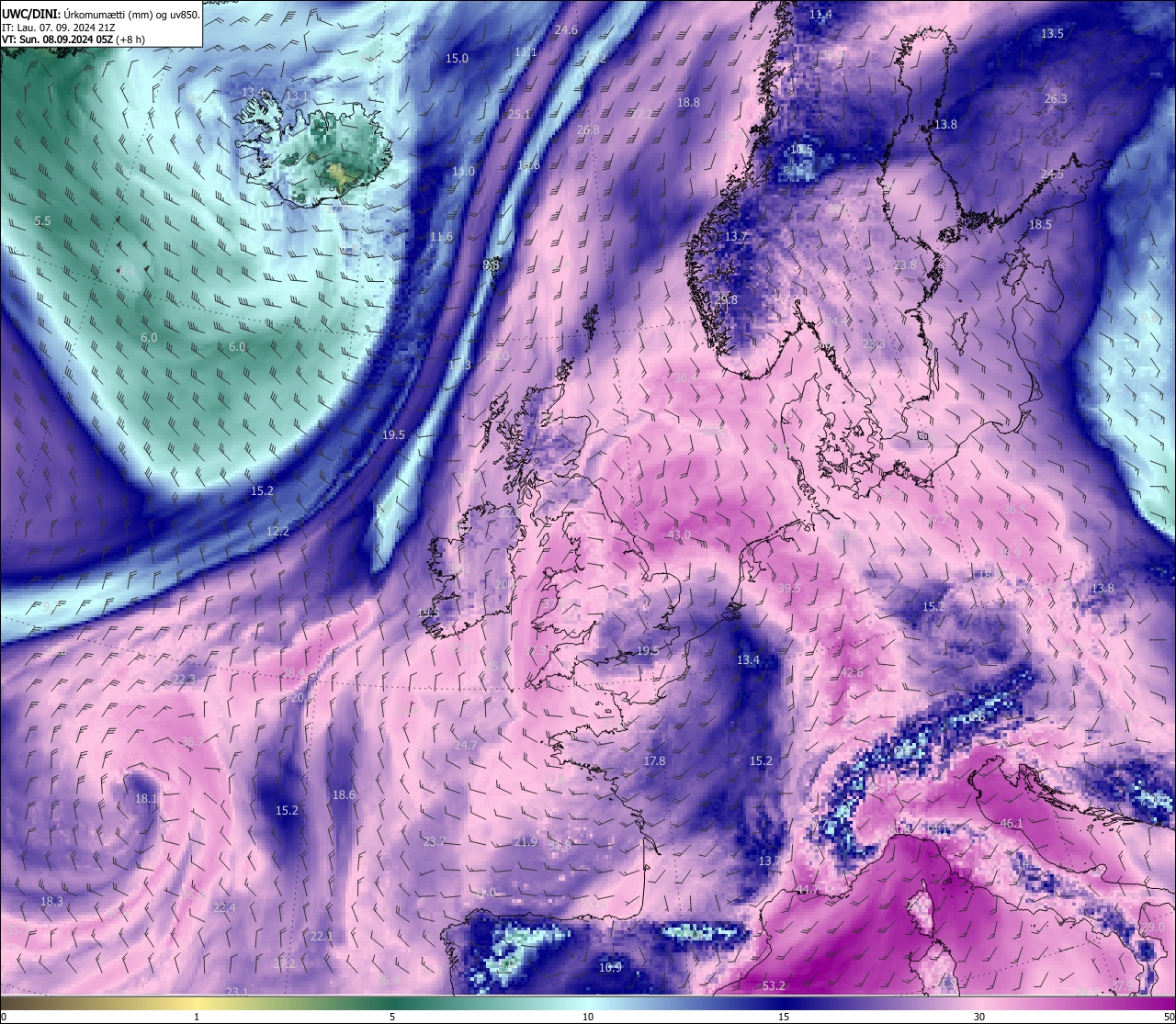Click the 21.9 value label

526,841
